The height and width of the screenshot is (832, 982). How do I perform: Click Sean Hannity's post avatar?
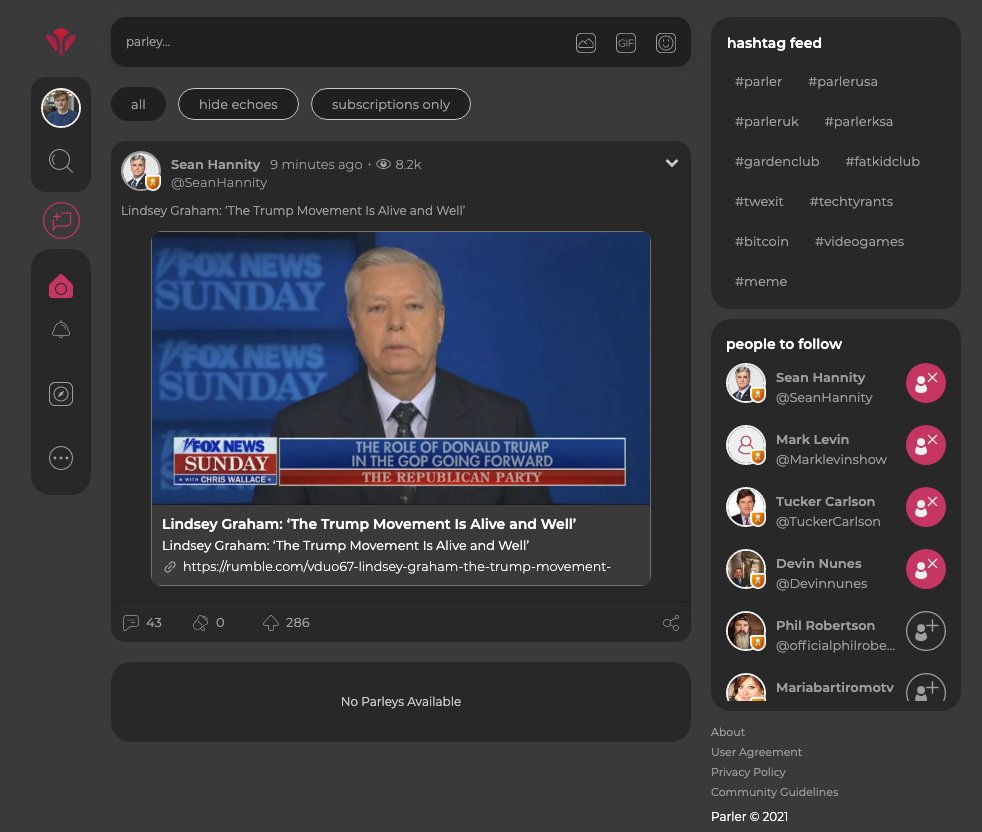click(141, 170)
